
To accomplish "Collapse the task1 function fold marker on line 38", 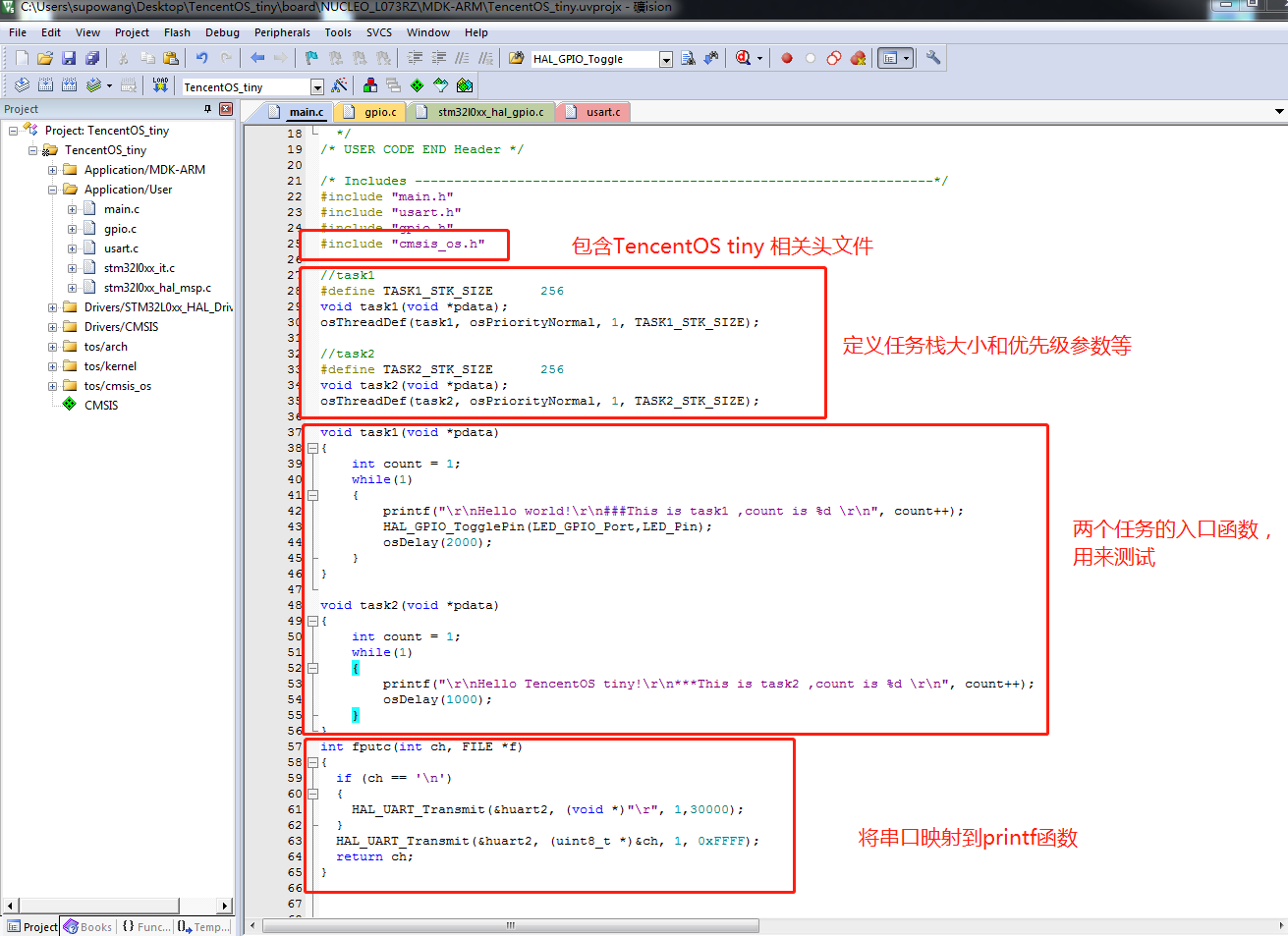I will [x=312, y=448].
